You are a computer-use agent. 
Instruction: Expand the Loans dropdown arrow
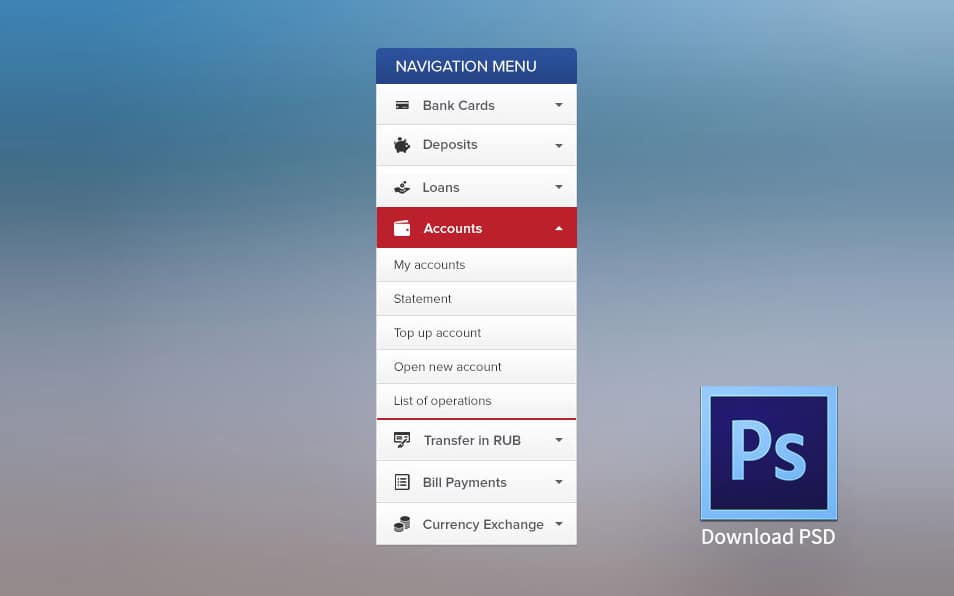559,186
